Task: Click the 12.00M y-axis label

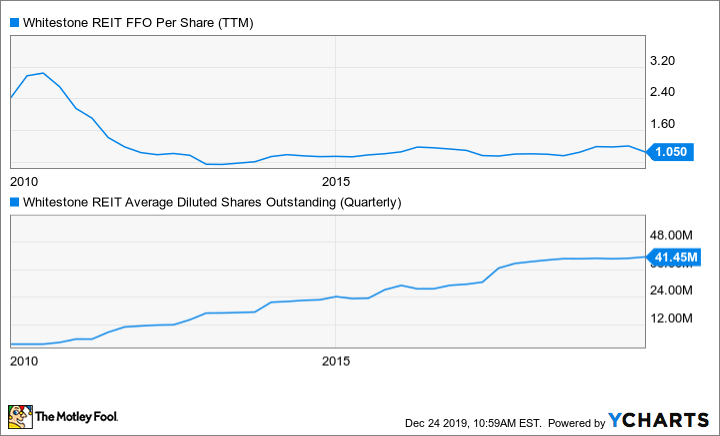Action: click(672, 318)
